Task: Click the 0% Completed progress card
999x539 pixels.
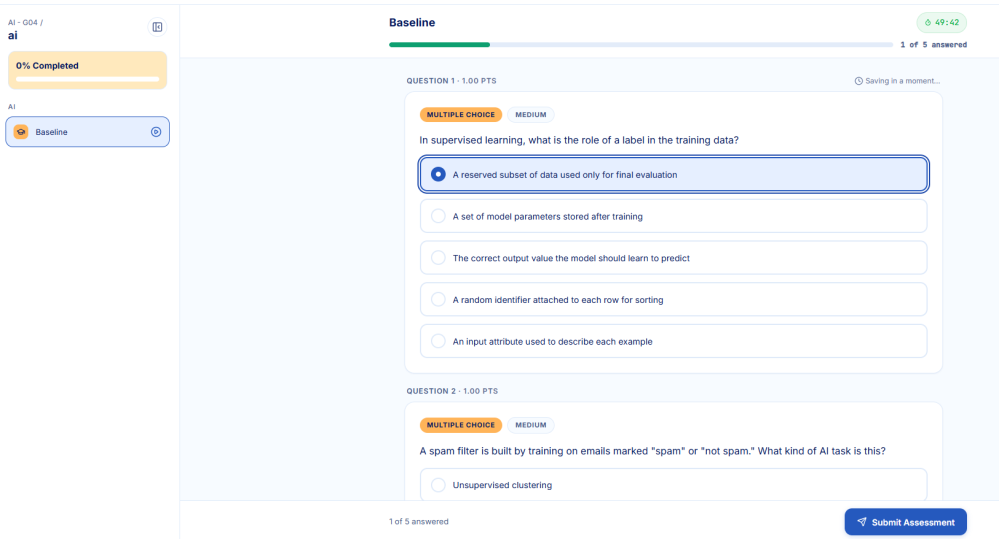Action: pos(87,70)
